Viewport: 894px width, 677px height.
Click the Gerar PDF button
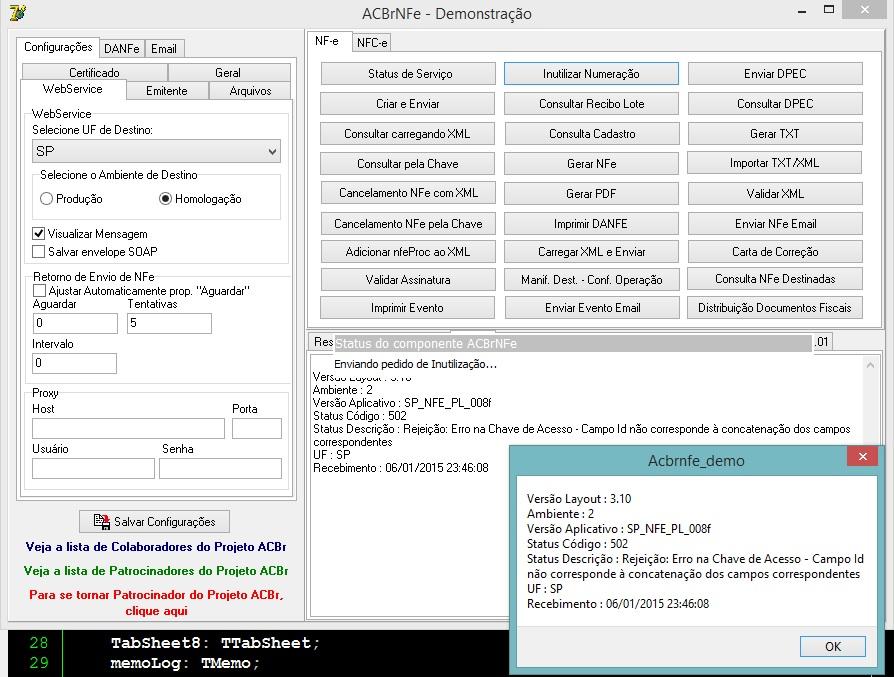coord(592,193)
